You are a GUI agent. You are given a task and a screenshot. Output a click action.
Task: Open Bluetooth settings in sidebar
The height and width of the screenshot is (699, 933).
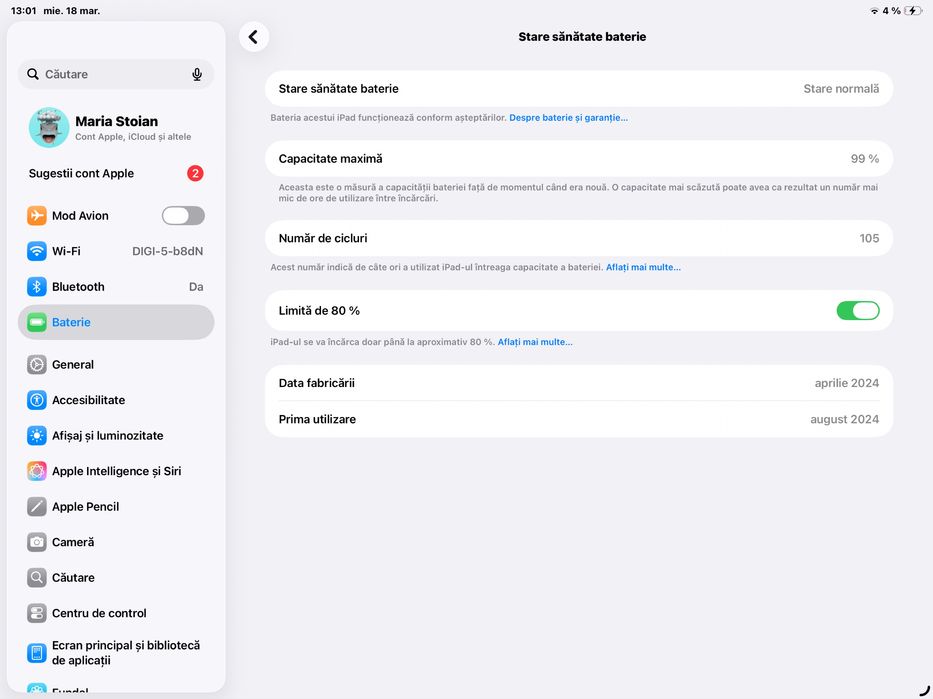116,287
